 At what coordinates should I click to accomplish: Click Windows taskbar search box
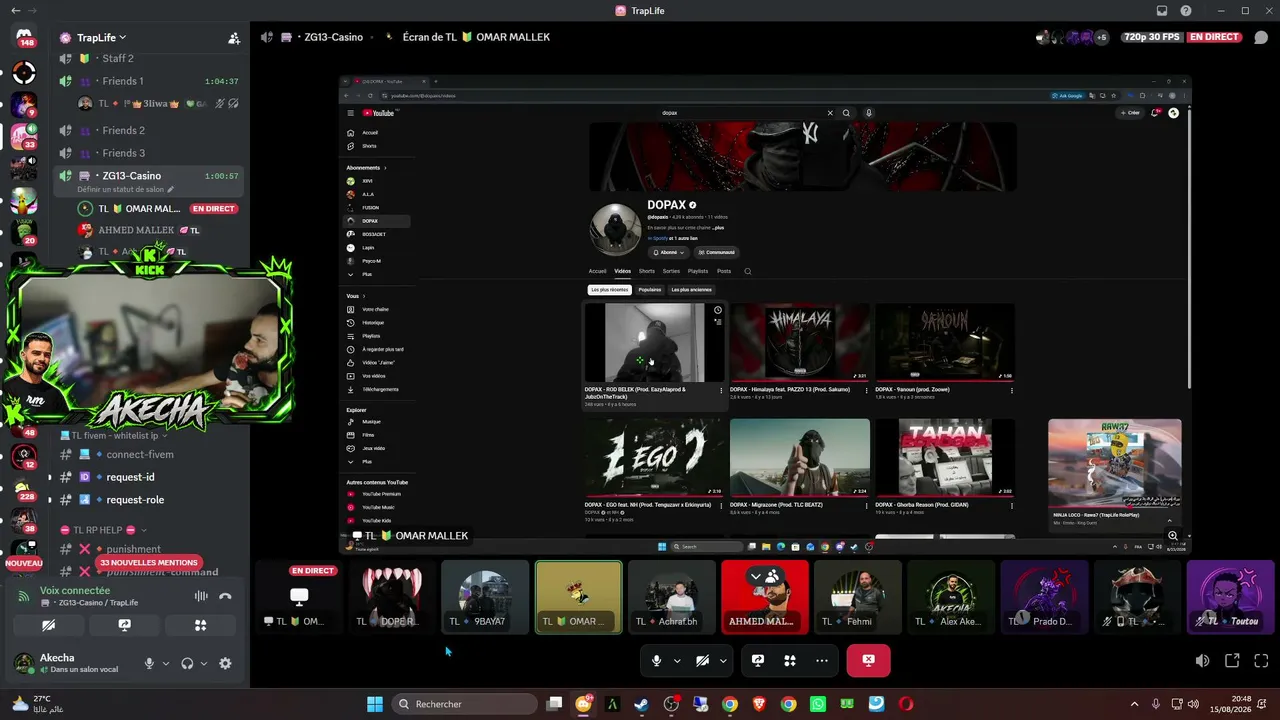point(465,704)
